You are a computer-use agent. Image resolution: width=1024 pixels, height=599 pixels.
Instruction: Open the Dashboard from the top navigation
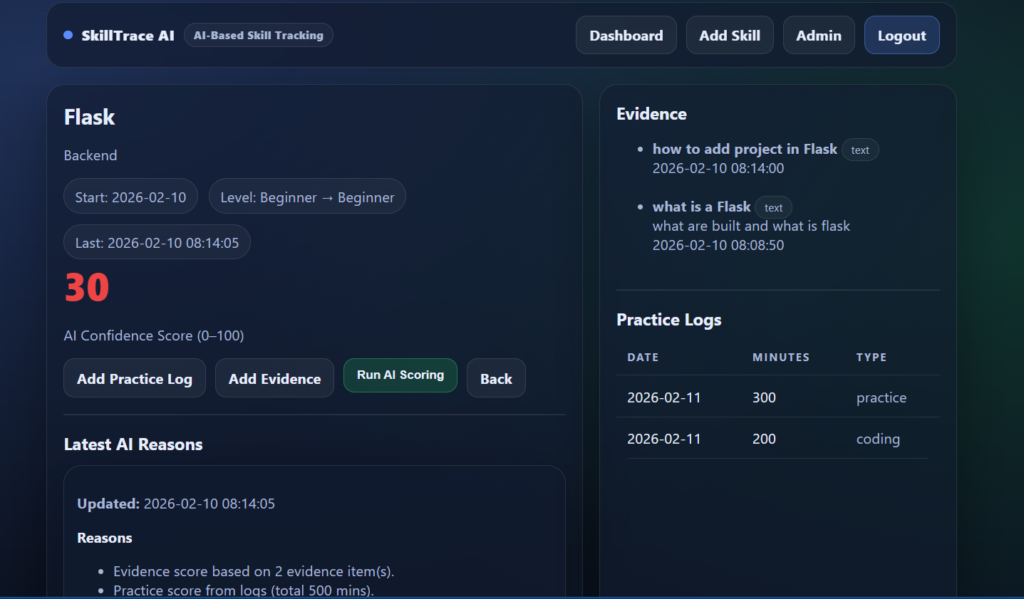click(x=626, y=34)
